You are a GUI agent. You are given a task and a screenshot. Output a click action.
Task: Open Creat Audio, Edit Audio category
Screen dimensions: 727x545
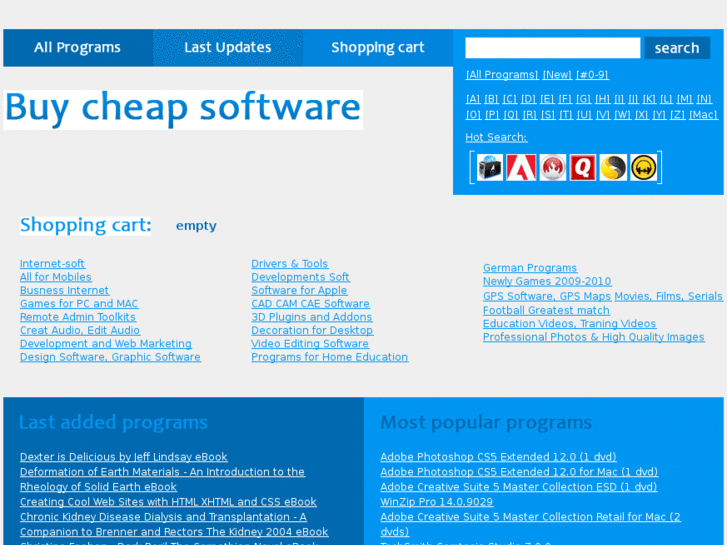(80, 331)
